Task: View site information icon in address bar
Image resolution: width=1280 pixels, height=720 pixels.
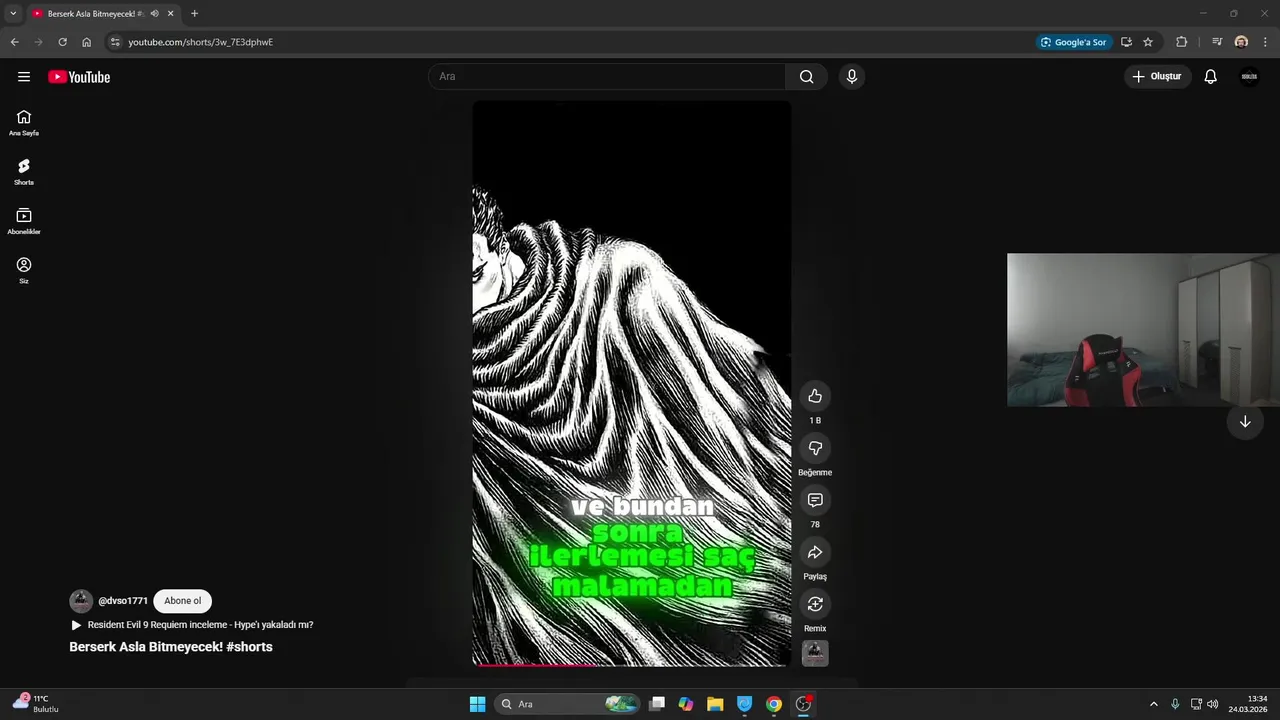Action: tap(115, 42)
